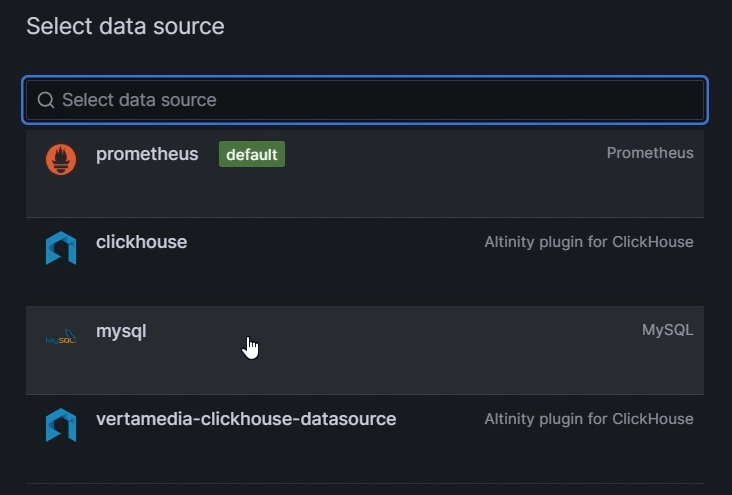Image resolution: width=732 pixels, height=495 pixels.
Task: Click the MySQL dolphin logo icon
Action: click(x=61, y=337)
